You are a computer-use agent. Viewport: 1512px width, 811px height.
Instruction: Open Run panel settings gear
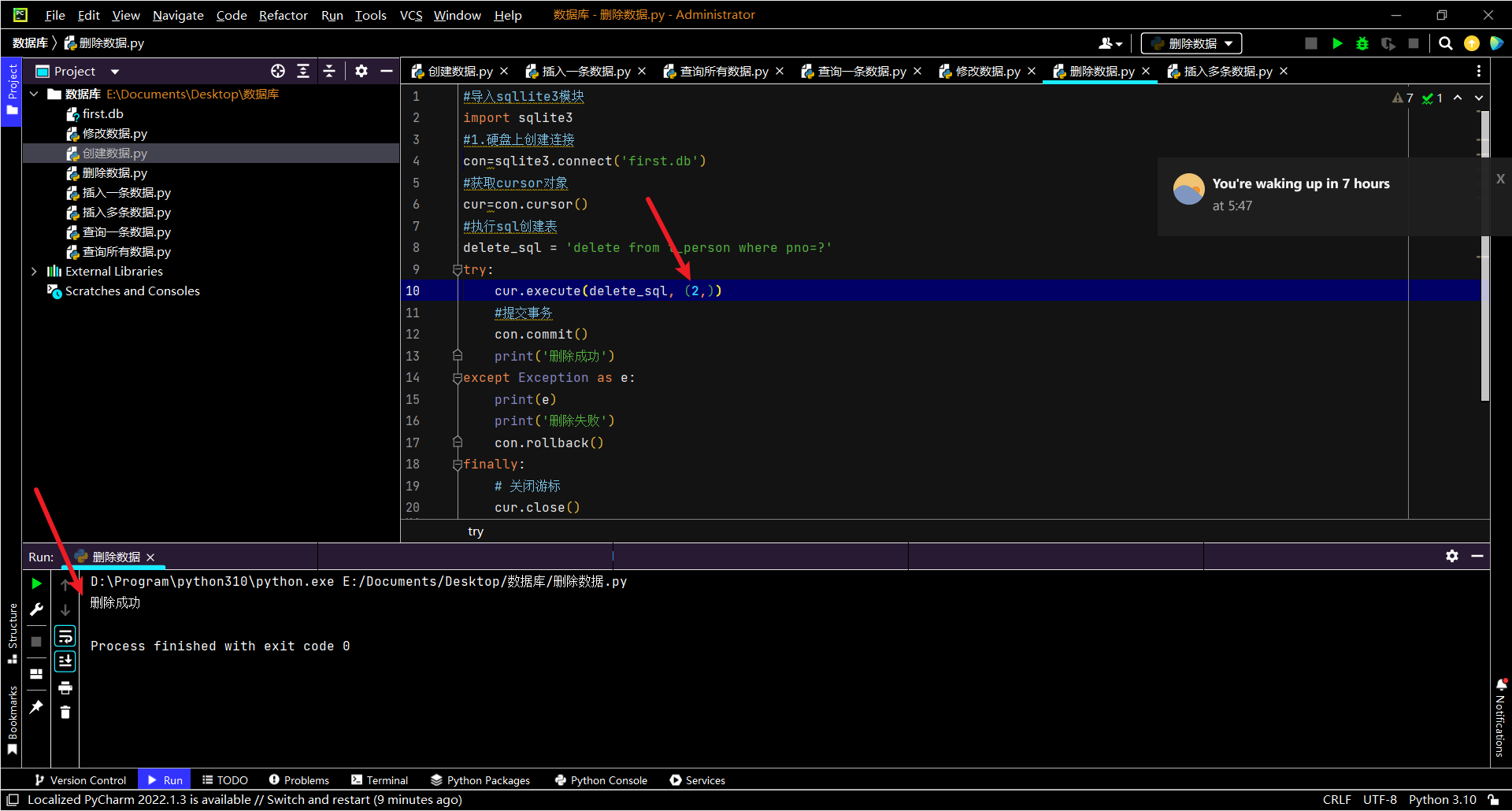[1452, 556]
